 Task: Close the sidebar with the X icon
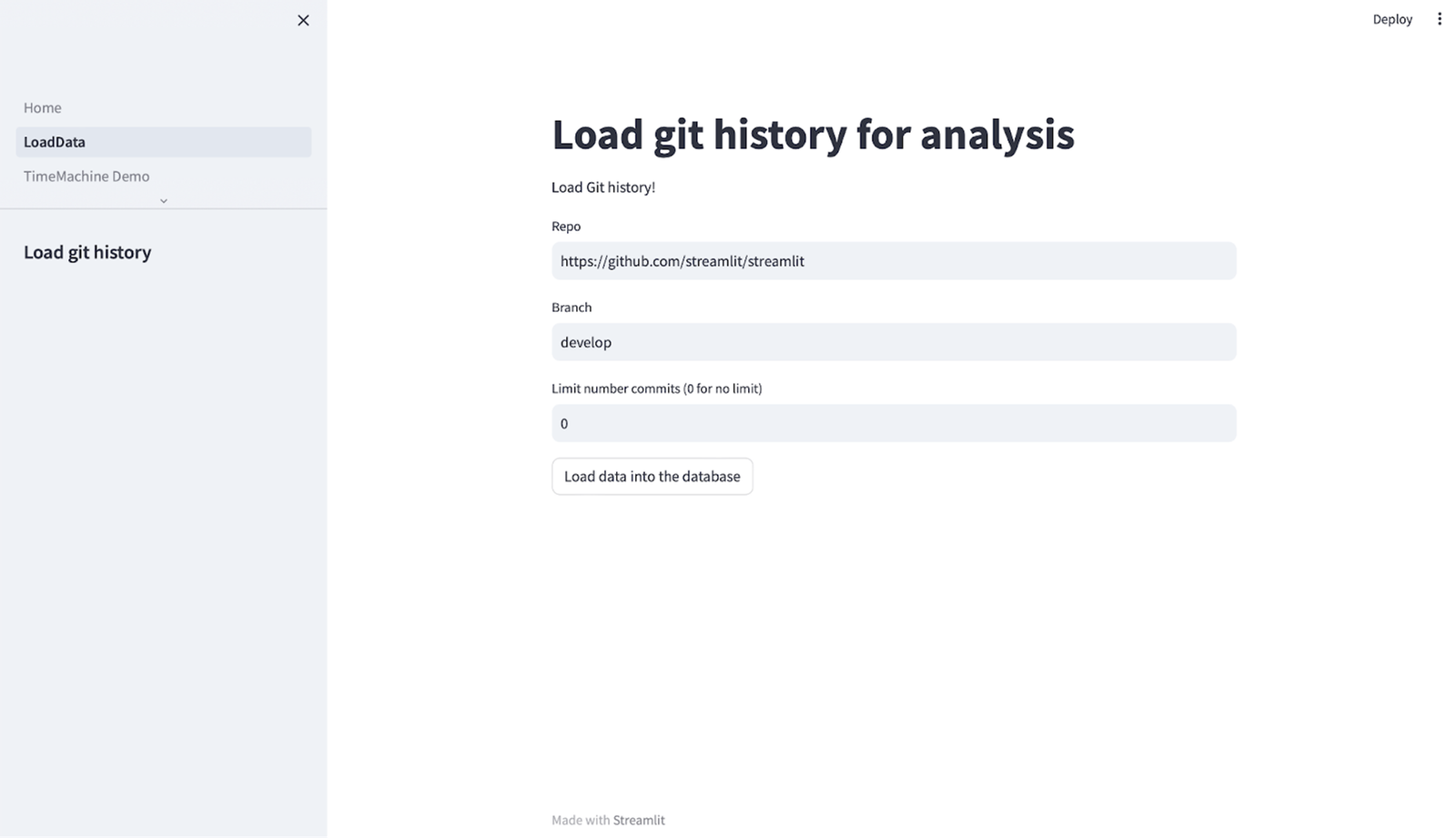(303, 19)
